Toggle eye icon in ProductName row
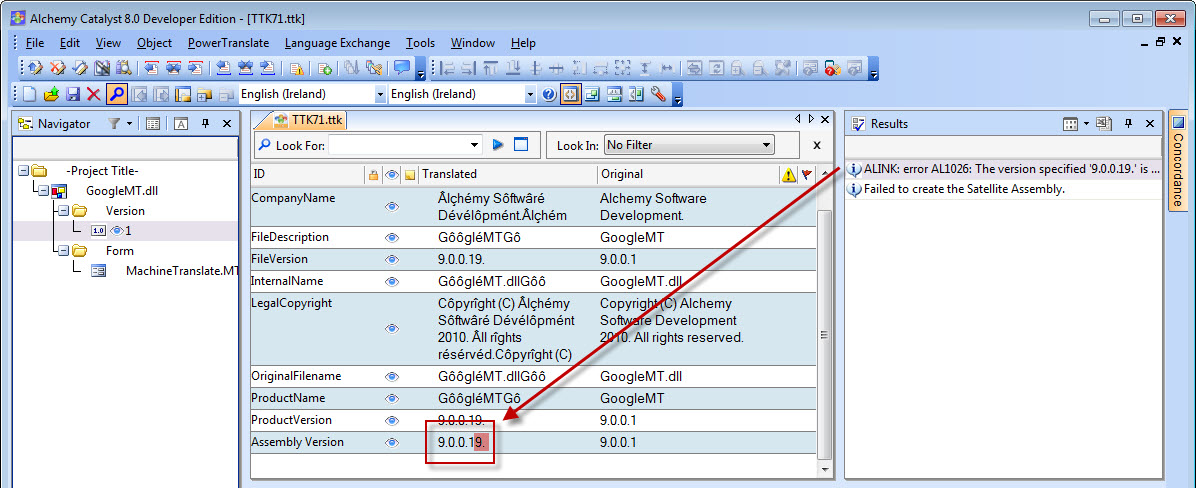Image resolution: width=1196 pixels, height=488 pixels. (x=392, y=398)
